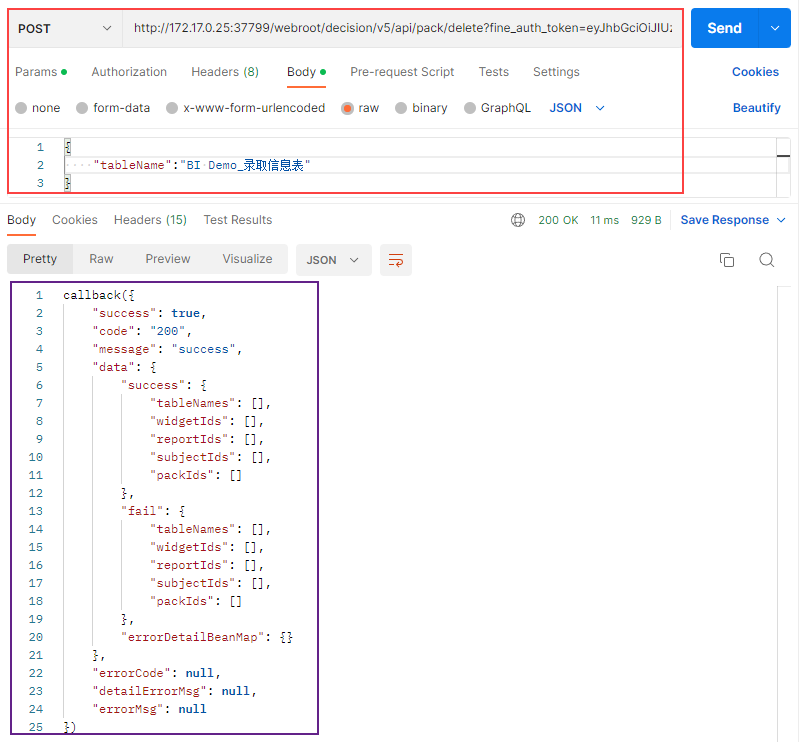Screen dimensions: 800x742
Task: Open the Pre-request Script tab
Action: pyautogui.click(x=402, y=72)
